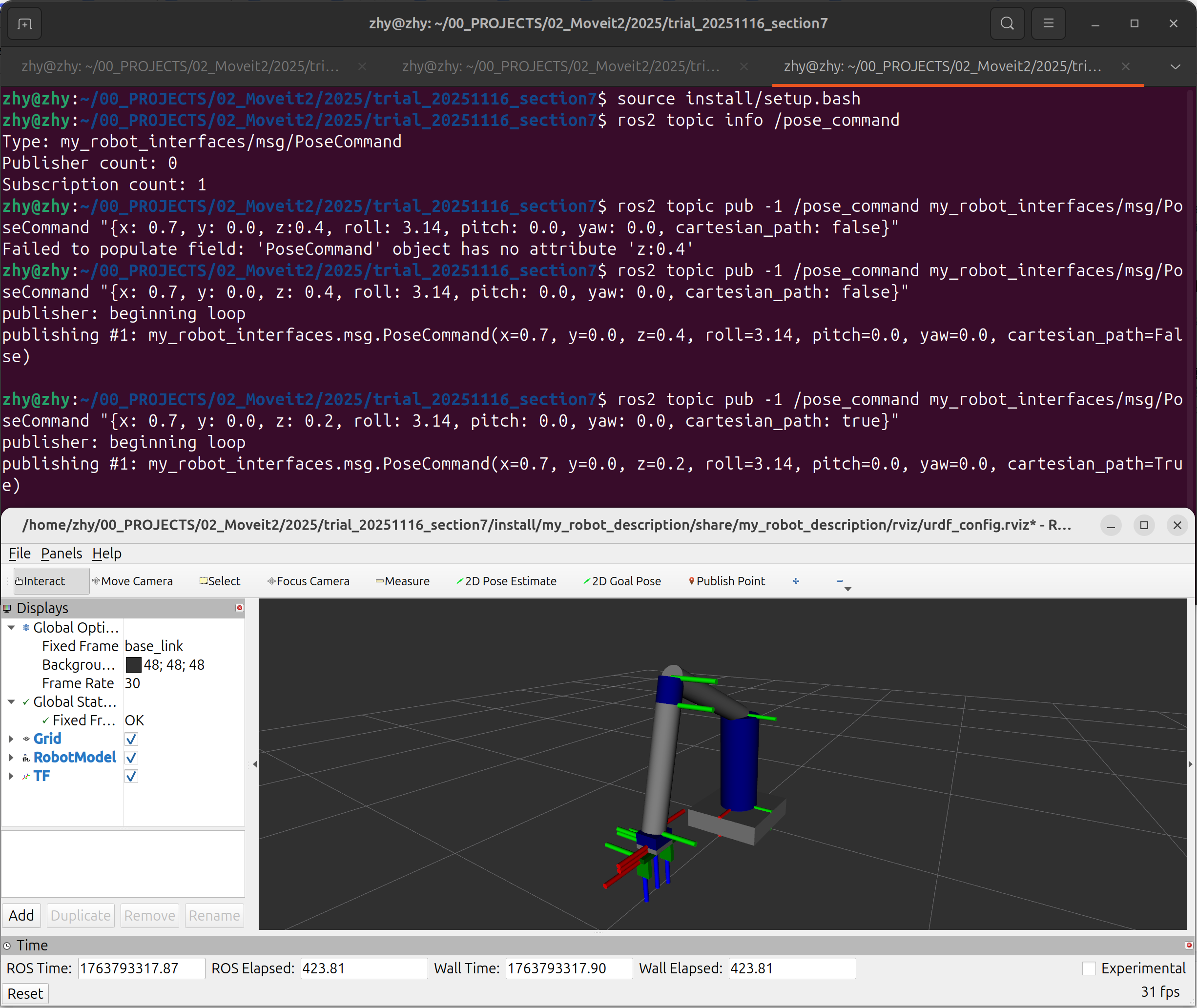The image size is (1197, 1008).
Task: Collapse the Global Options tree node
Action: click(x=11, y=627)
